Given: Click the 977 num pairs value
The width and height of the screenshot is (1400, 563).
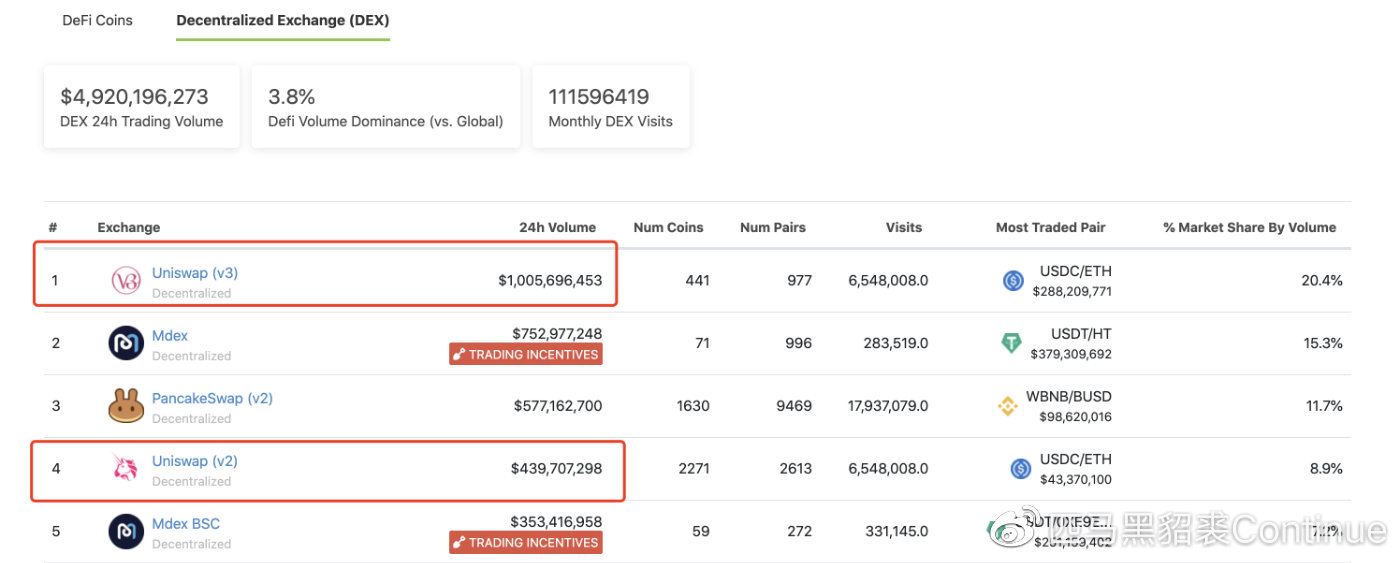Looking at the screenshot, I should 800,280.
